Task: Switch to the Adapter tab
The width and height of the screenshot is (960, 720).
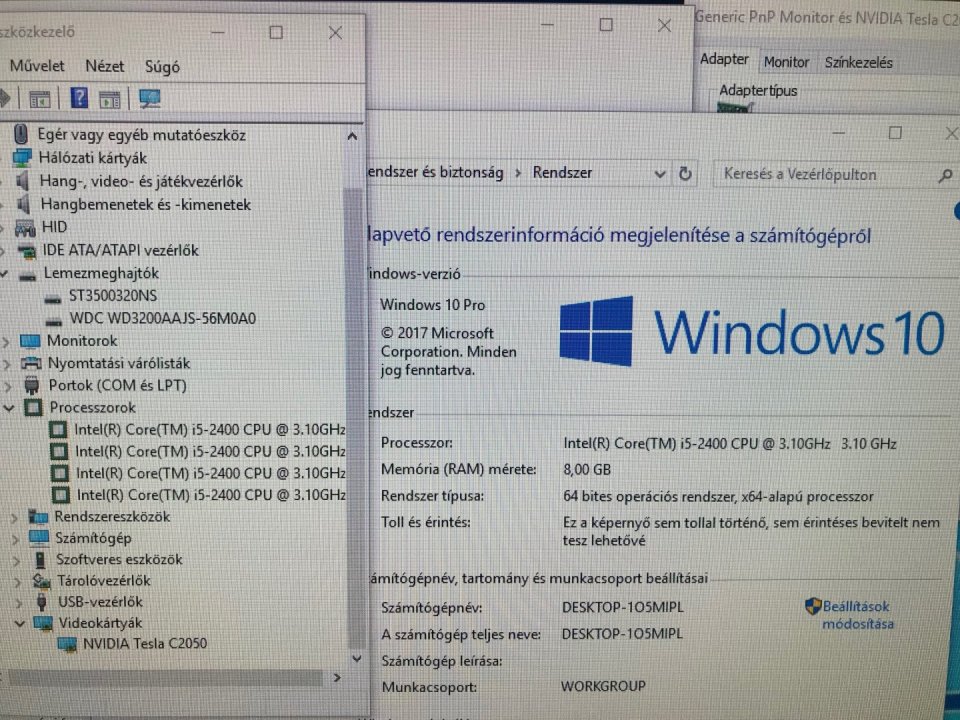Action: tap(724, 59)
